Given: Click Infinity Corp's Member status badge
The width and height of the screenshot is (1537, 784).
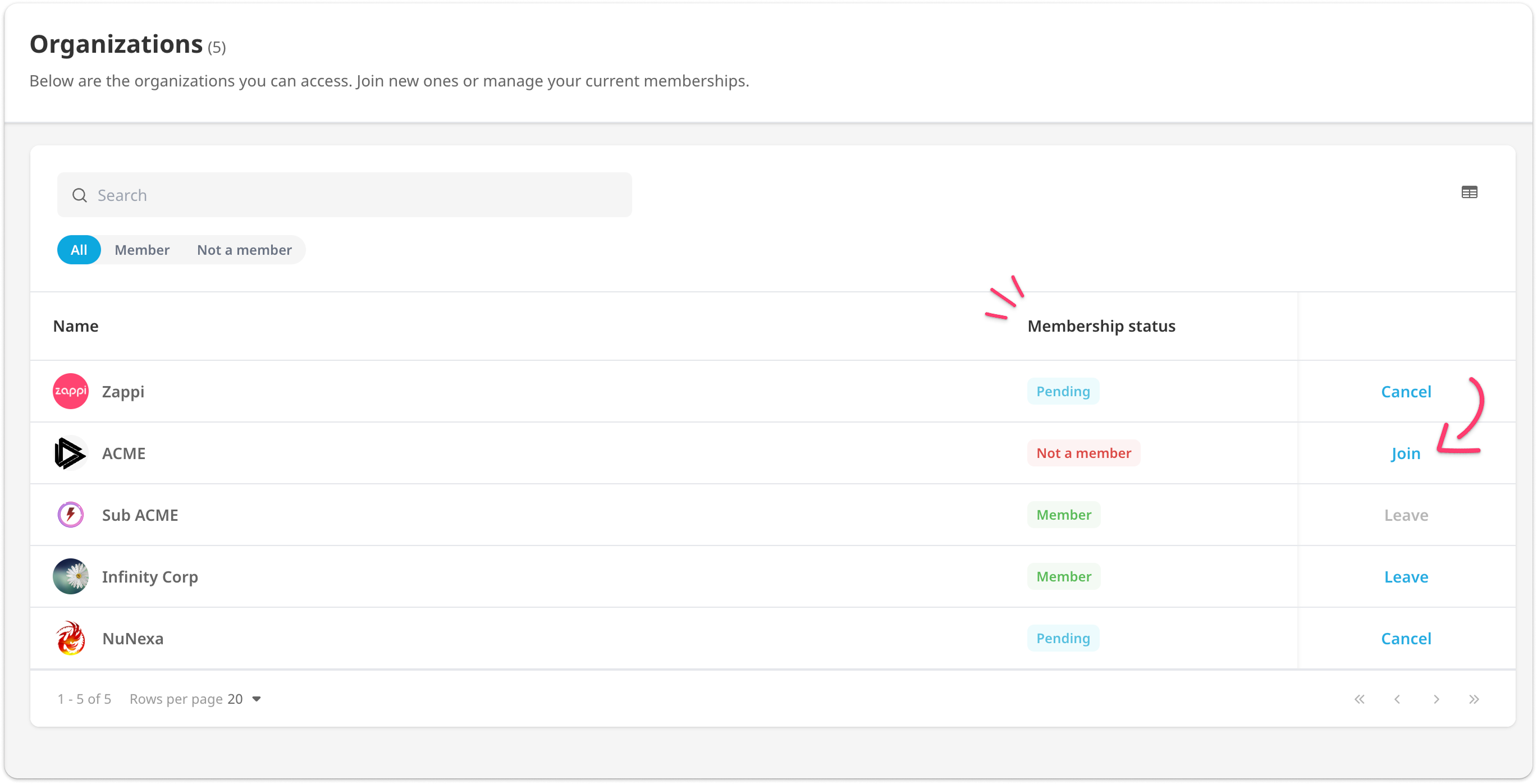Looking at the screenshot, I should (x=1063, y=577).
